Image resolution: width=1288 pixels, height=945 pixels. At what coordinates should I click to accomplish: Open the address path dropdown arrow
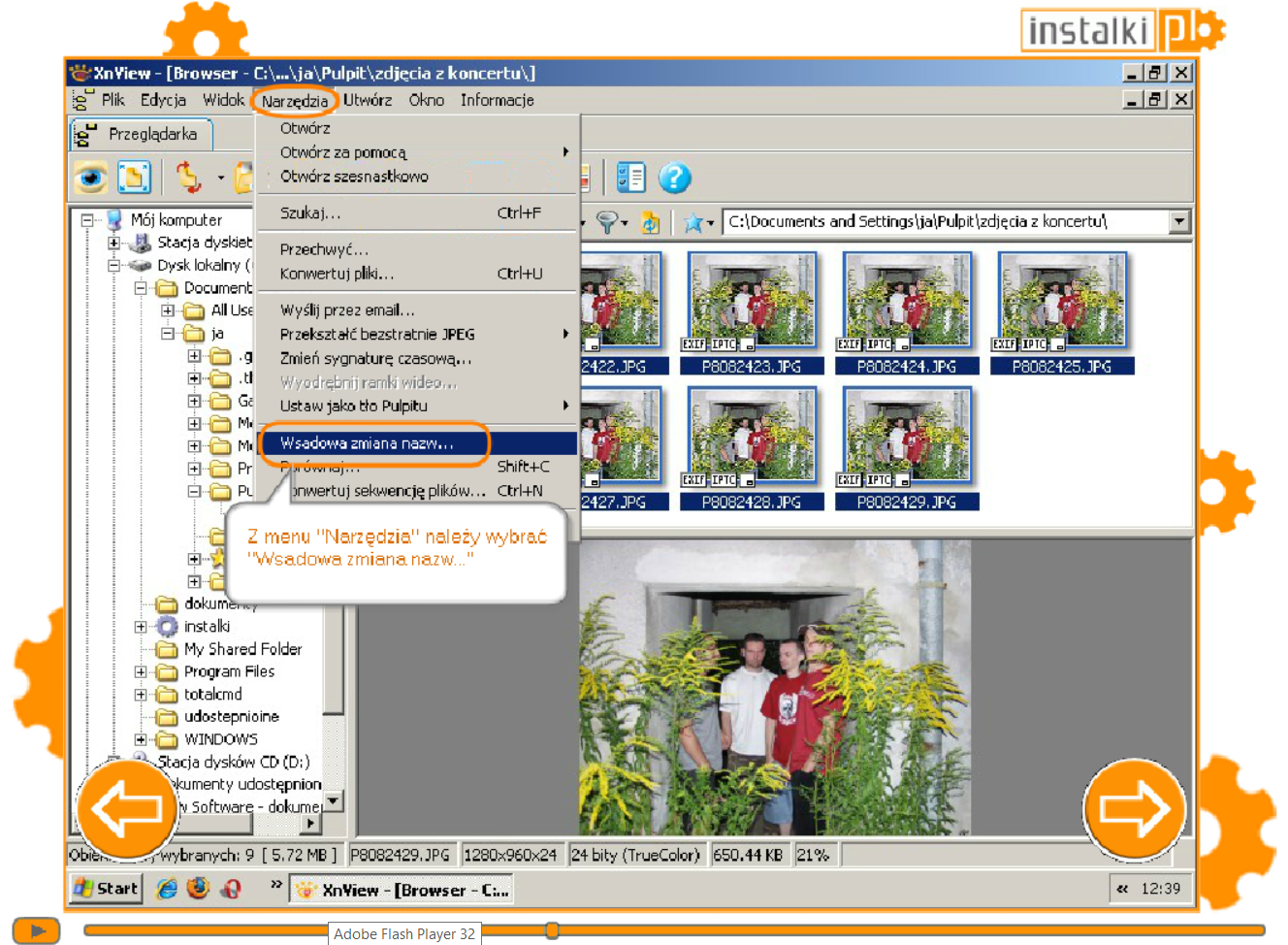click(x=1179, y=221)
